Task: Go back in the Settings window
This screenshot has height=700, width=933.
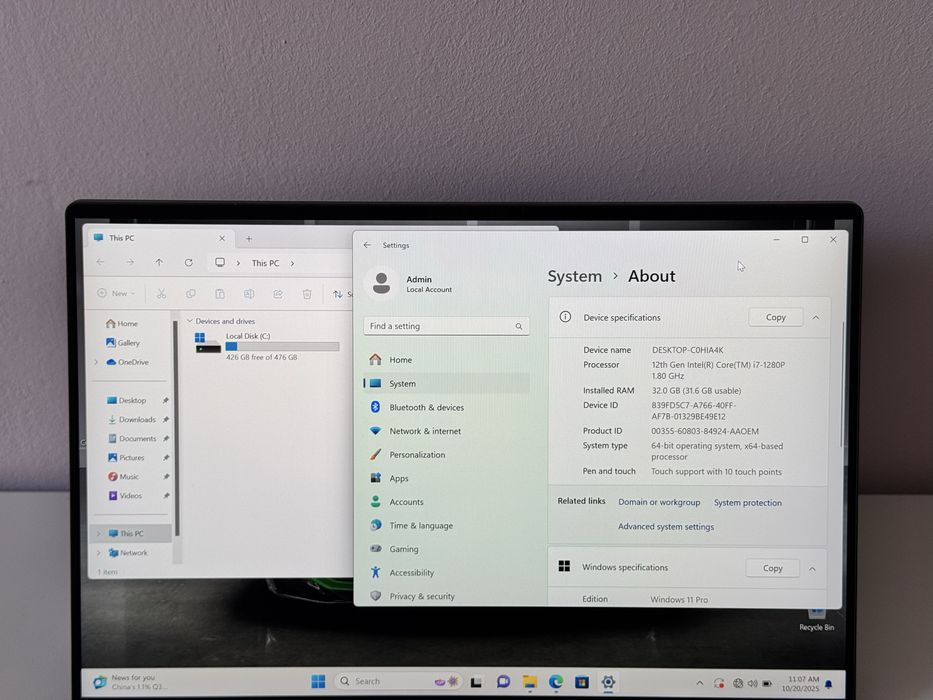Action: point(367,245)
